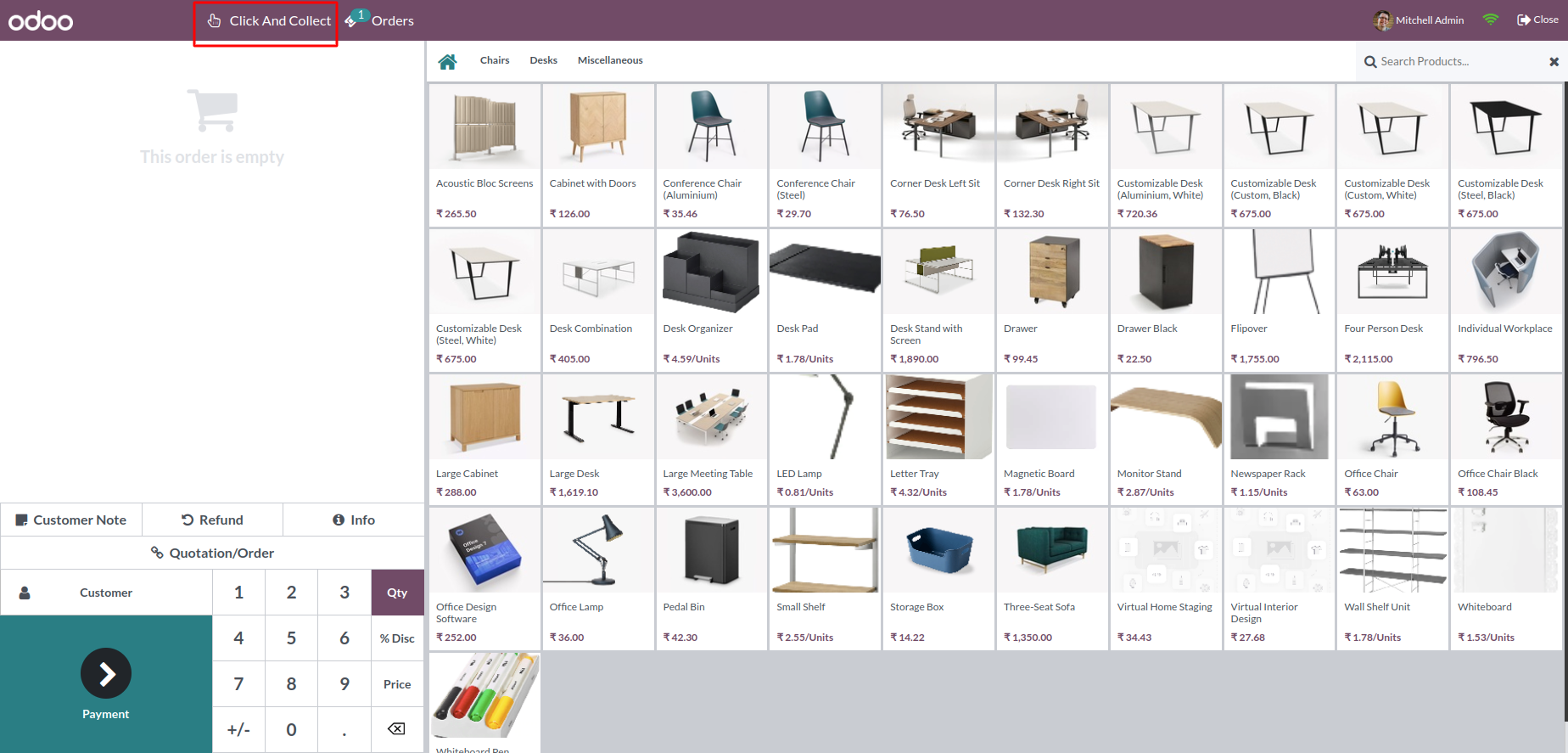Add Acoustic Bloc Screens to the order
The width and height of the screenshot is (1568, 753).
pyautogui.click(x=484, y=155)
